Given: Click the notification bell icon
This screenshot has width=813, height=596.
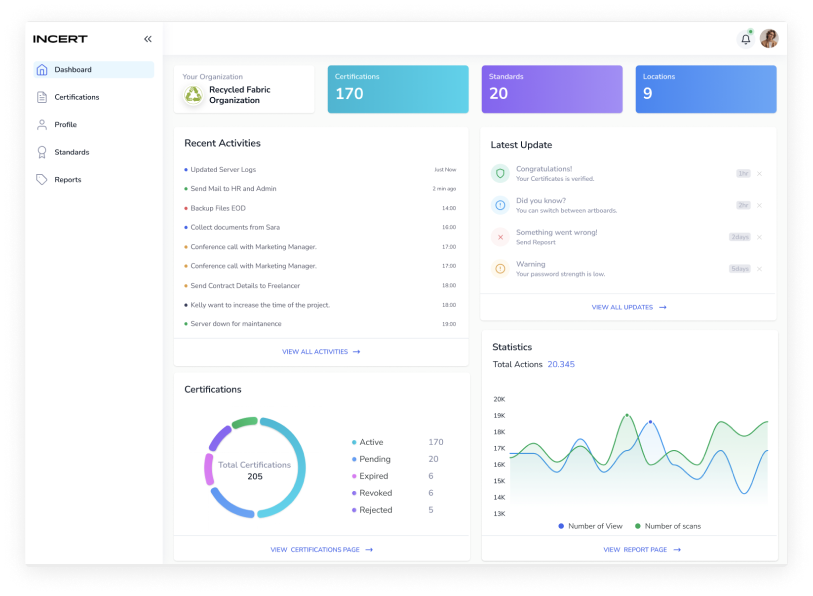Looking at the screenshot, I should click(x=745, y=39).
